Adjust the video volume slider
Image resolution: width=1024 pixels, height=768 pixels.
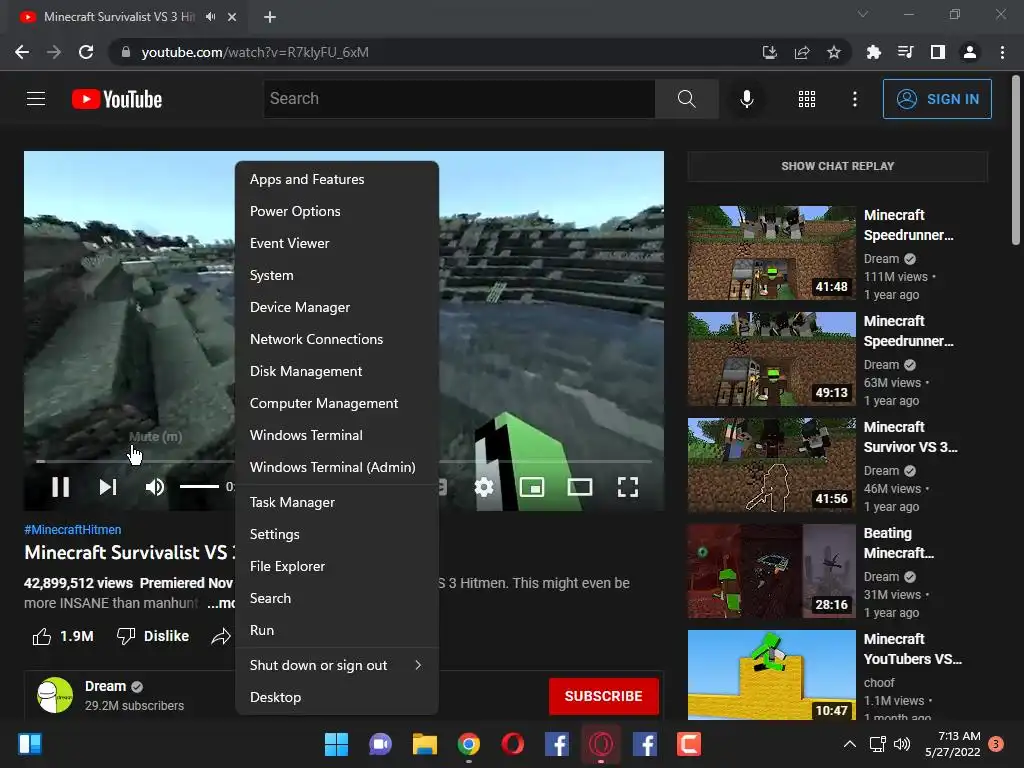pyautogui.click(x=199, y=486)
